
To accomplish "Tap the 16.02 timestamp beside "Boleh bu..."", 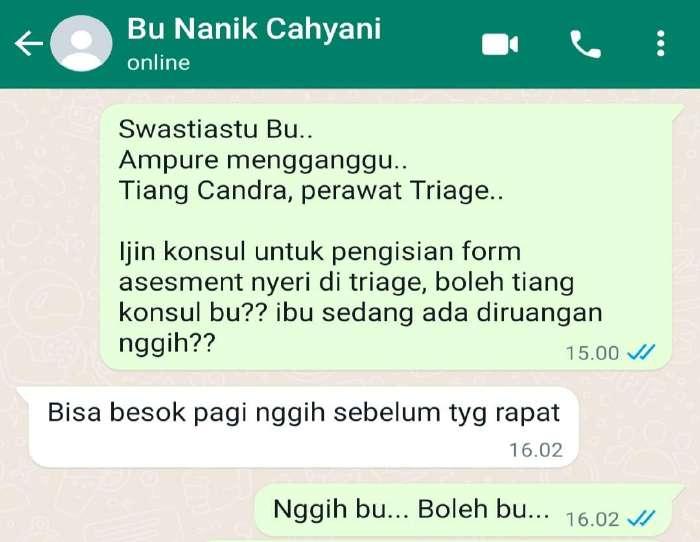I will coord(592,520).
